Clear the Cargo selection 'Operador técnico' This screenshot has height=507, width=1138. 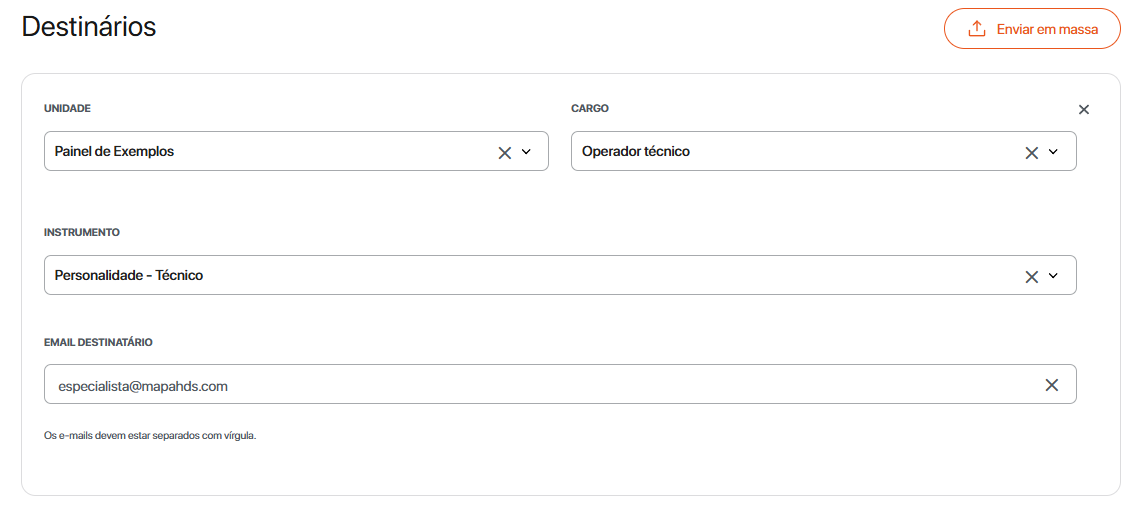tap(1032, 152)
